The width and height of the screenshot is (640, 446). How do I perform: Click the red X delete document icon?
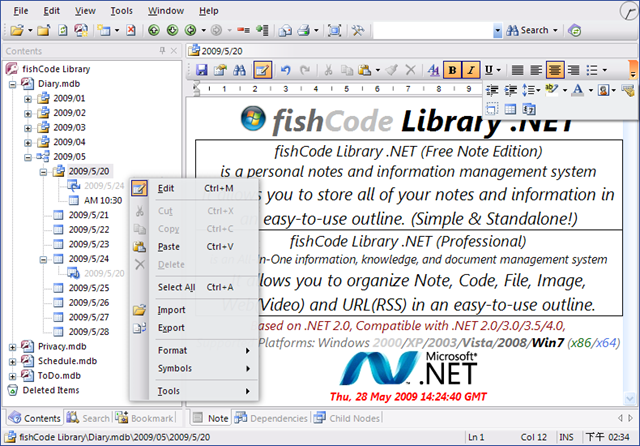[x=131, y=30]
